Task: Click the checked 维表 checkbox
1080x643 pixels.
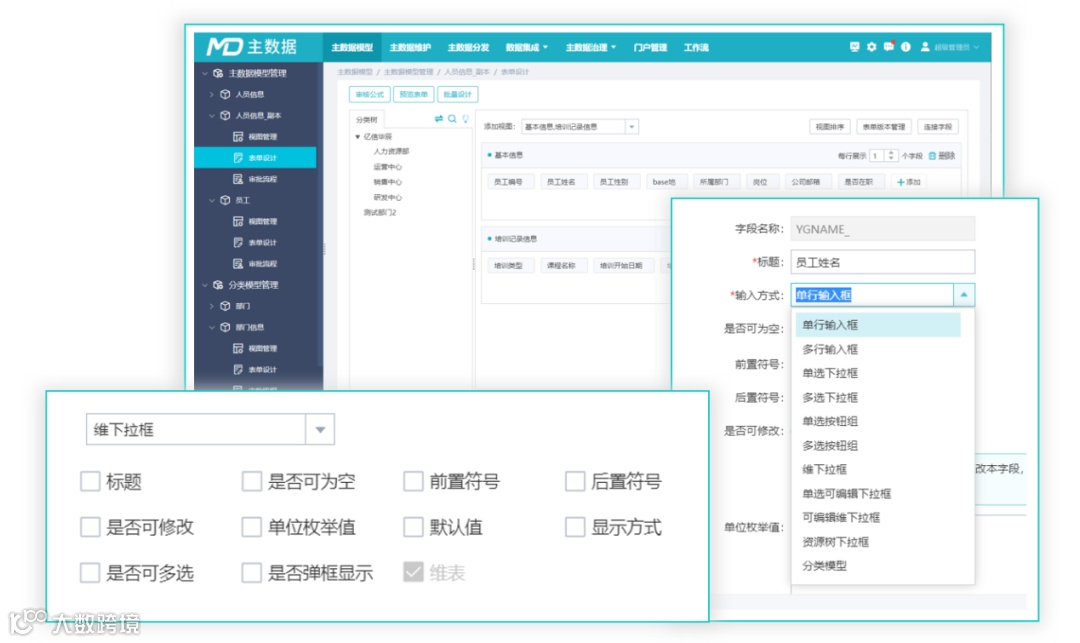Action: [413, 572]
